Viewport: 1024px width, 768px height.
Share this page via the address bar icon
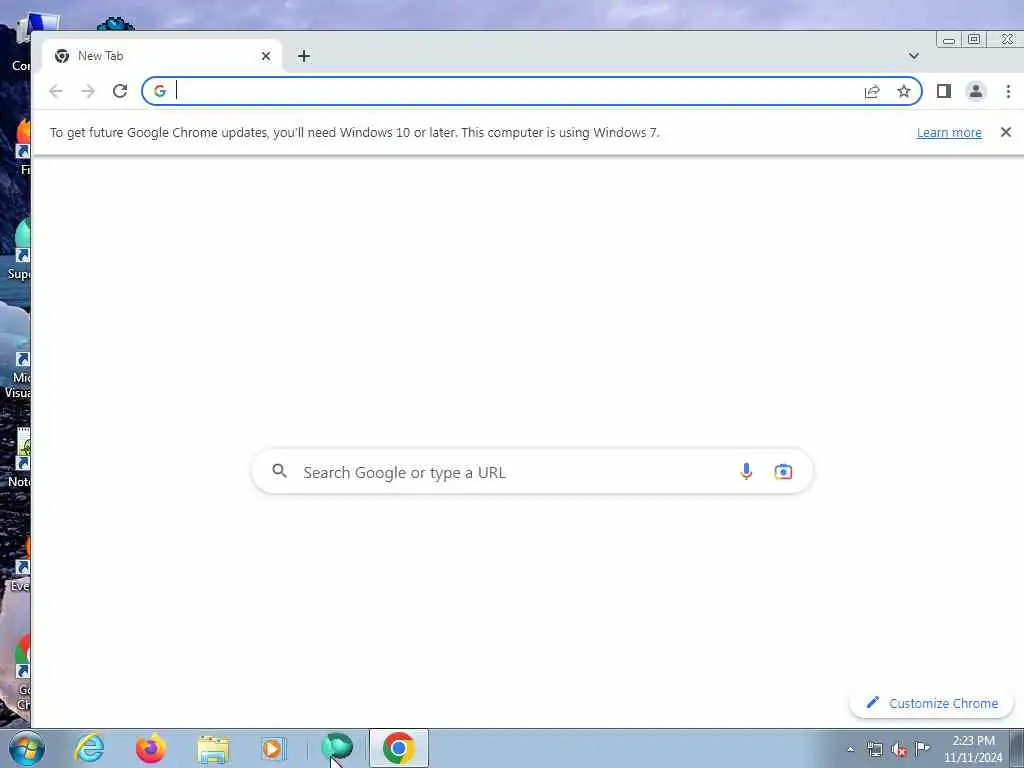point(872,91)
